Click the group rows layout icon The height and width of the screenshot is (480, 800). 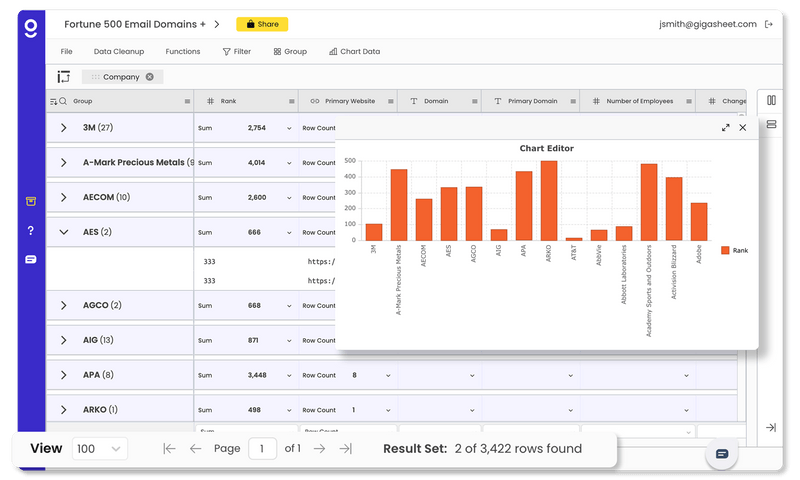[64, 77]
